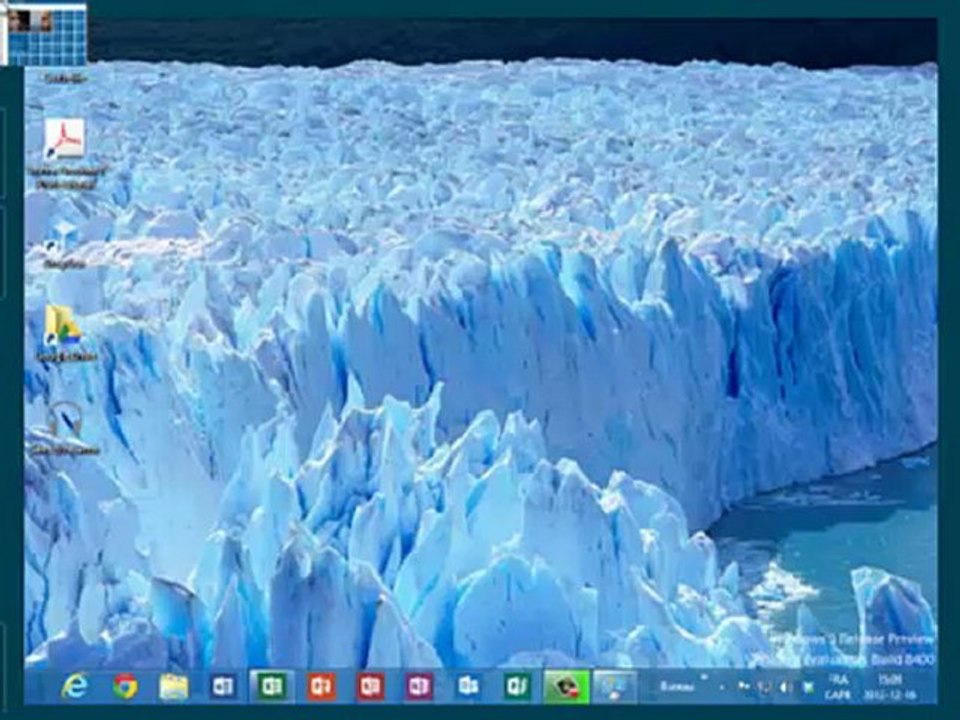
Task: Open Internet Explorer from the taskbar
Action: pyautogui.click(x=75, y=686)
